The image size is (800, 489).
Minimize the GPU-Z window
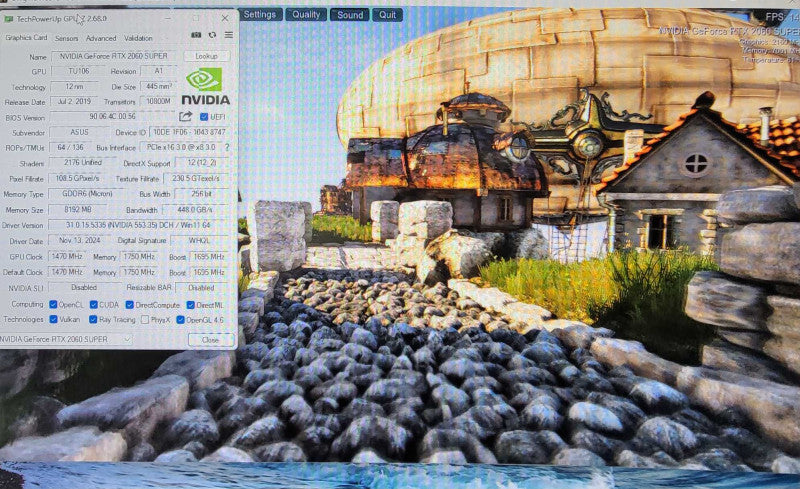tap(168, 18)
